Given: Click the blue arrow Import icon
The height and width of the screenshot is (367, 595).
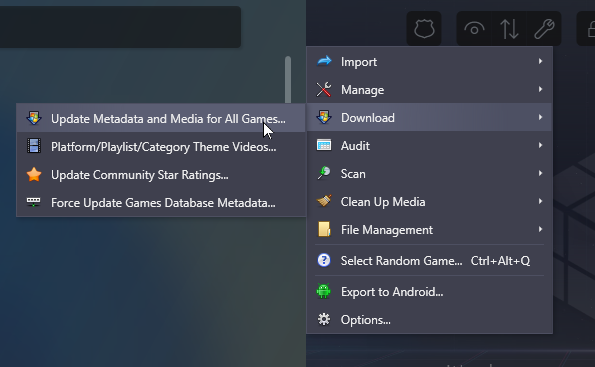Looking at the screenshot, I should [x=324, y=61].
